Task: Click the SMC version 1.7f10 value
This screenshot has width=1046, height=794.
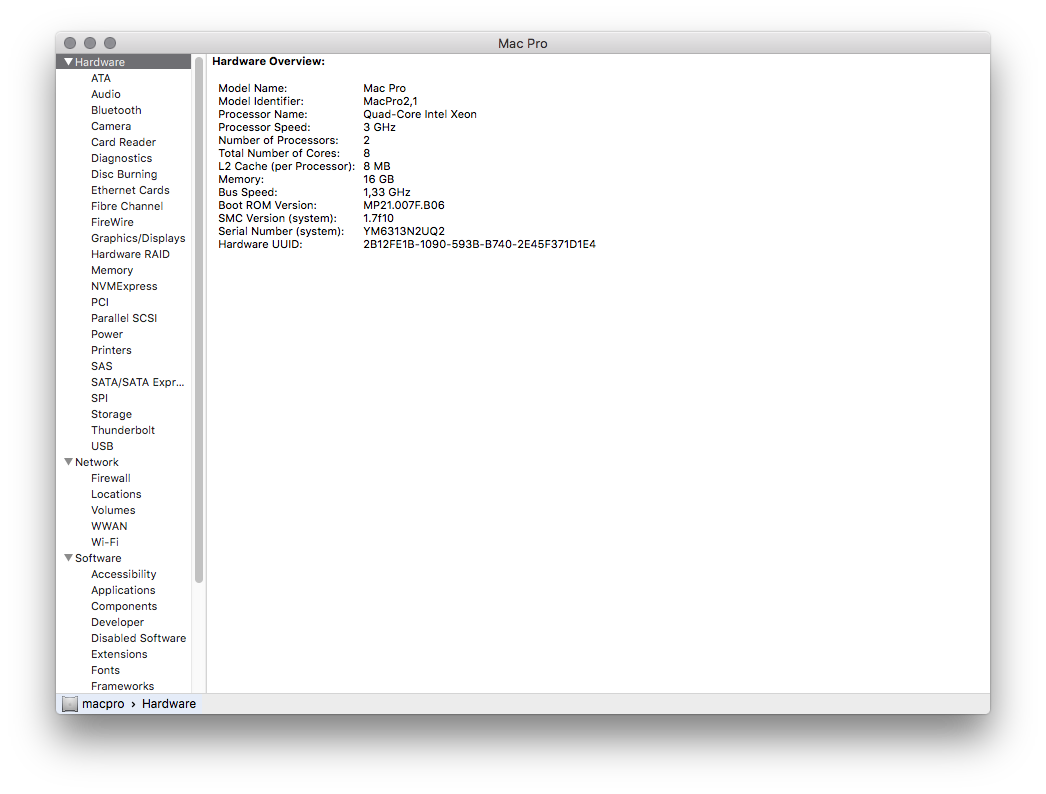Action: (378, 218)
